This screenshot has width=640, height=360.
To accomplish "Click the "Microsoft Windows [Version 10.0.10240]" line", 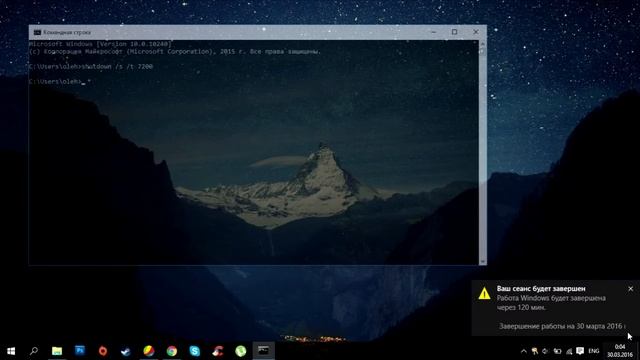I will (100, 44).
